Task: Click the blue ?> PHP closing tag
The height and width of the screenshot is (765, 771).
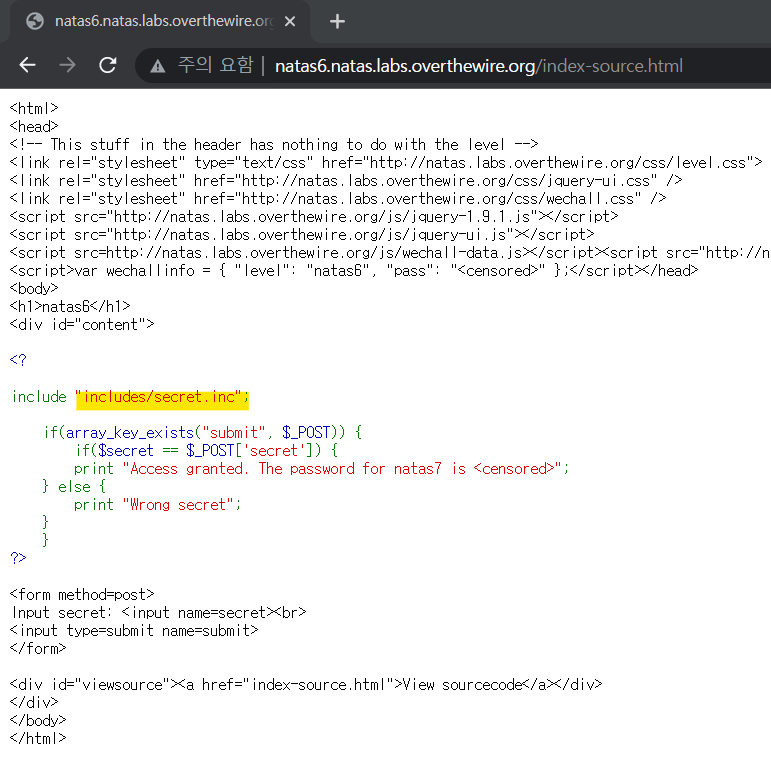Action: click(18, 558)
